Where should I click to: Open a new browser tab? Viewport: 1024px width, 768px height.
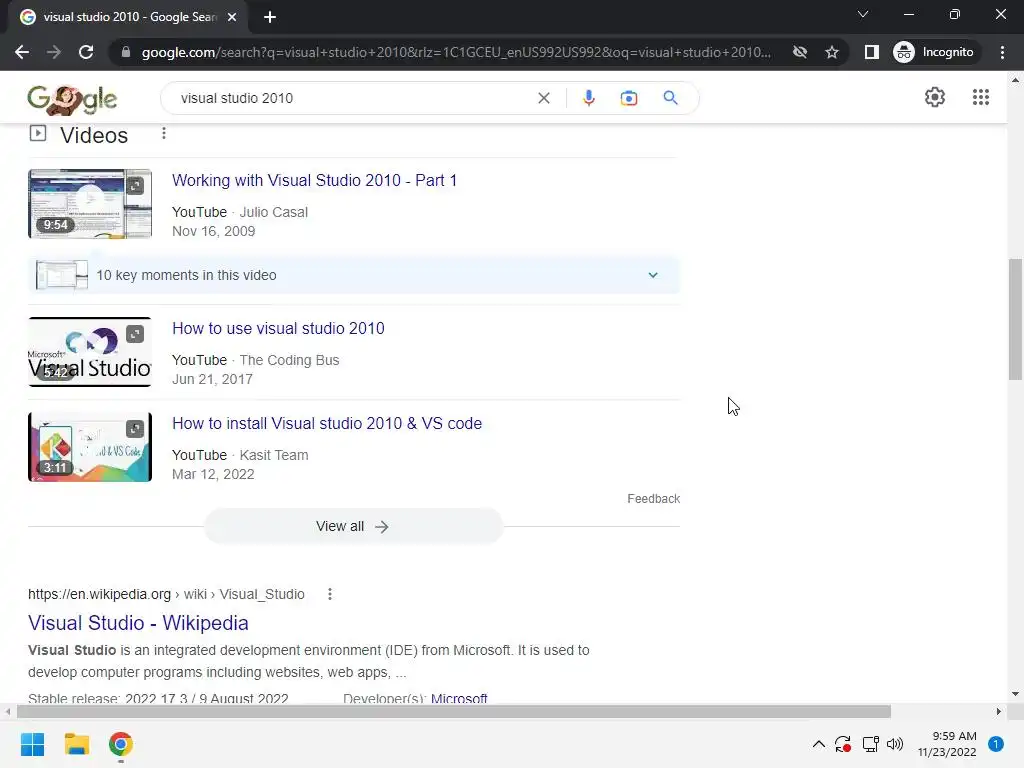[x=270, y=17]
